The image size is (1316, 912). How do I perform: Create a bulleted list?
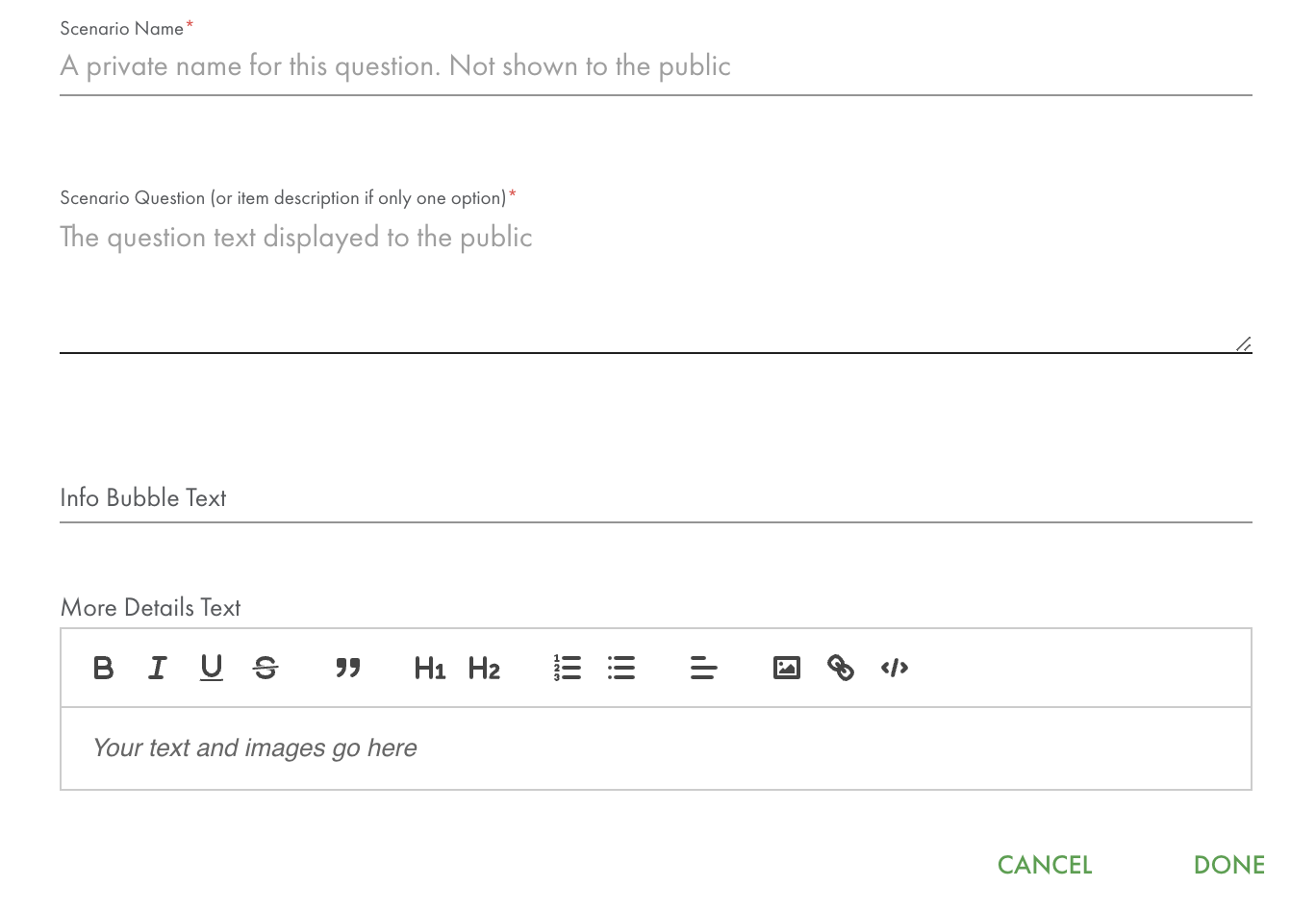point(621,668)
